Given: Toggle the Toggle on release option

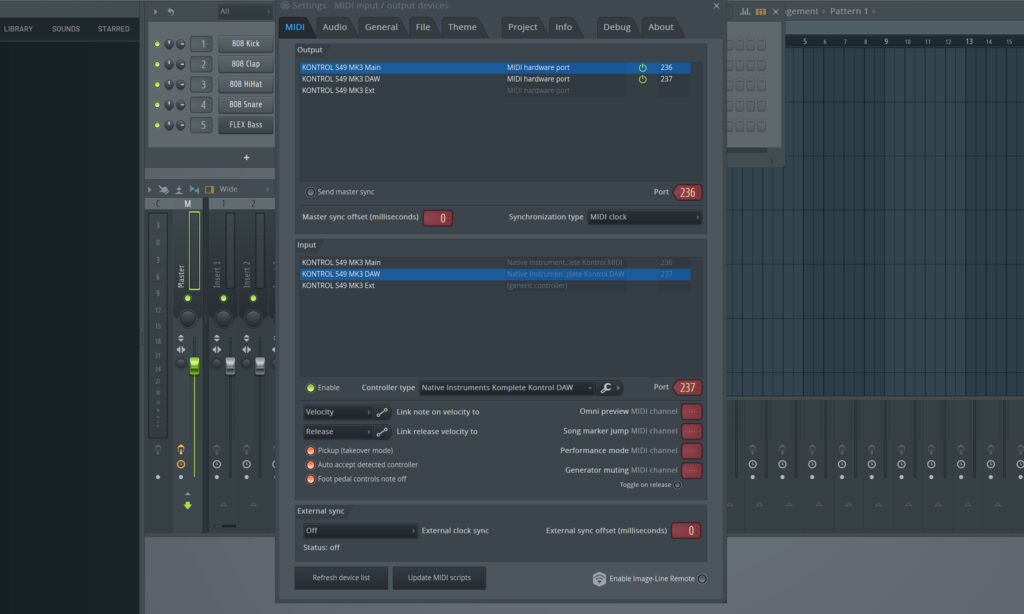Looking at the screenshot, I should pos(677,485).
